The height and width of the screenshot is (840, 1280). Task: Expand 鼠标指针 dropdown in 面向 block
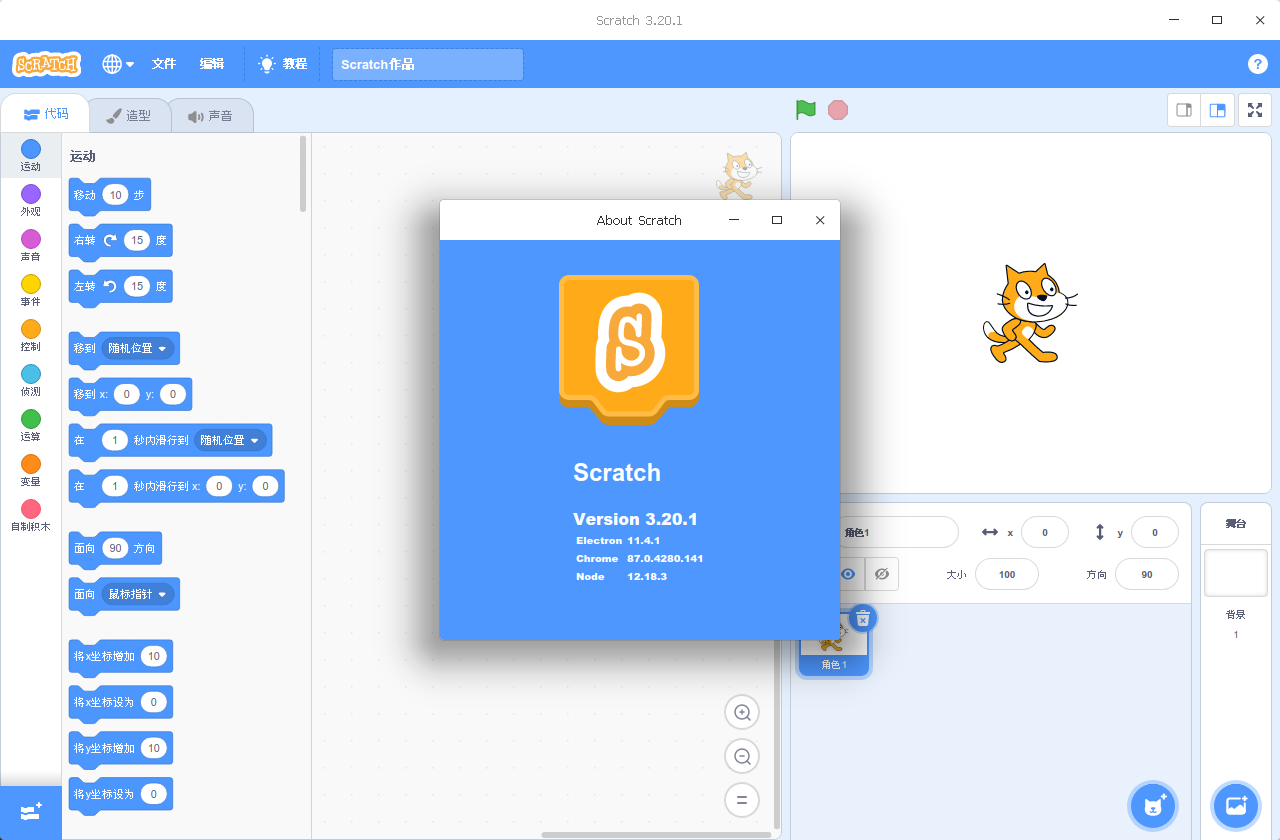(x=138, y=594)
